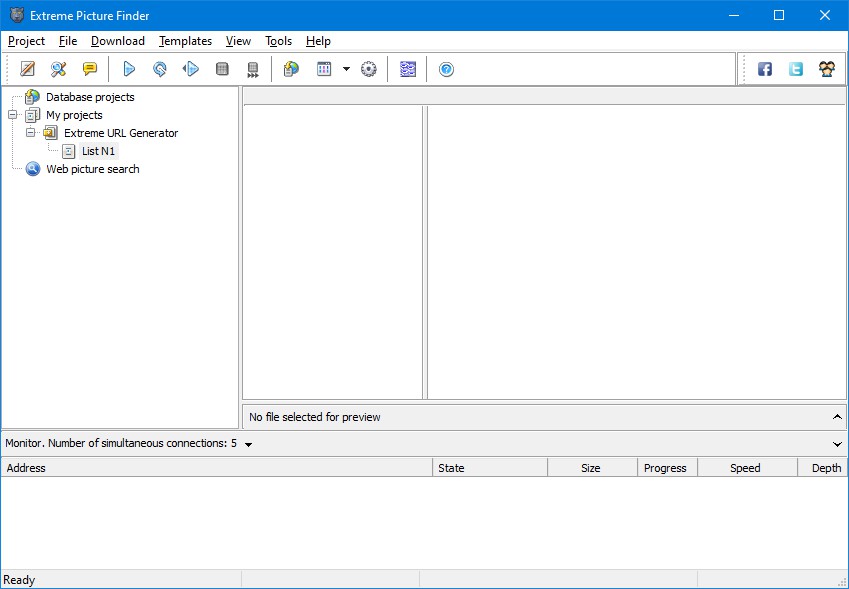This screenshot has height=589, width=849.
Task: Open the View menu
Action: click(238, 41)
